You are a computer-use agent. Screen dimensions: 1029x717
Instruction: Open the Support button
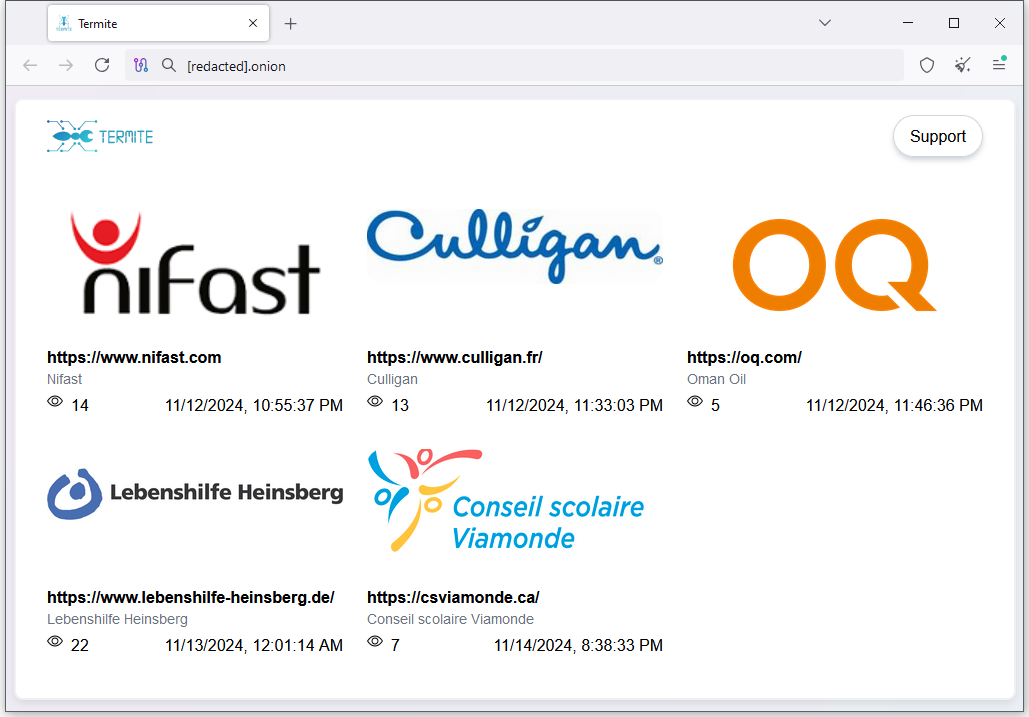click(937, 136)
